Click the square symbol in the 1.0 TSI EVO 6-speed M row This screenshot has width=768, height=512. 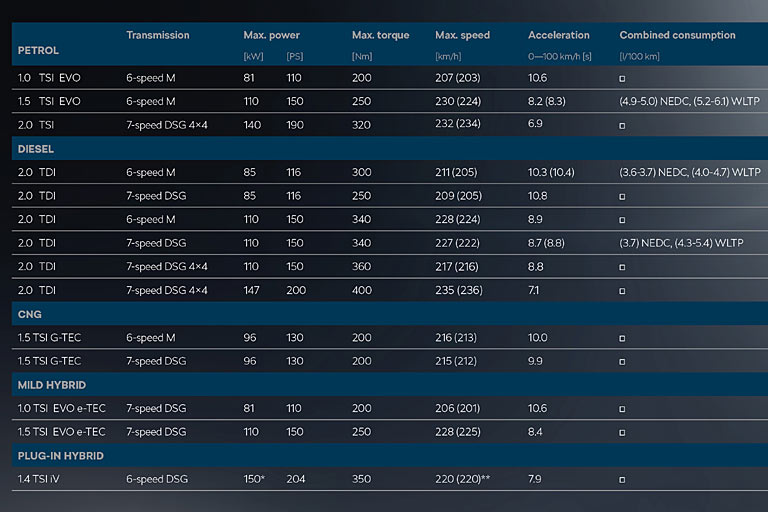click(623, 78)
